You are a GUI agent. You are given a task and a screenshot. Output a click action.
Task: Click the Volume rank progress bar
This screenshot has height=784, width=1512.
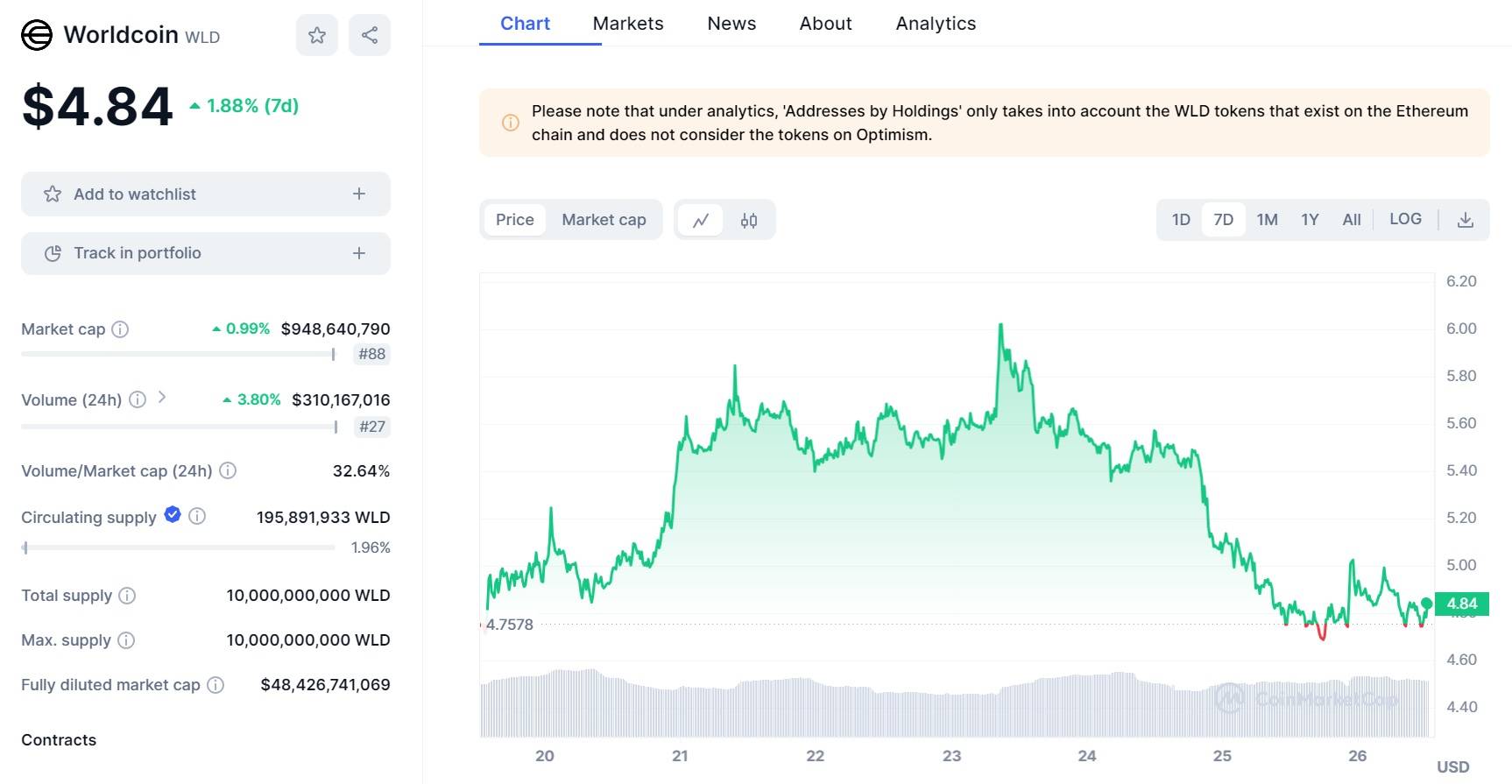tap(180, 427)
